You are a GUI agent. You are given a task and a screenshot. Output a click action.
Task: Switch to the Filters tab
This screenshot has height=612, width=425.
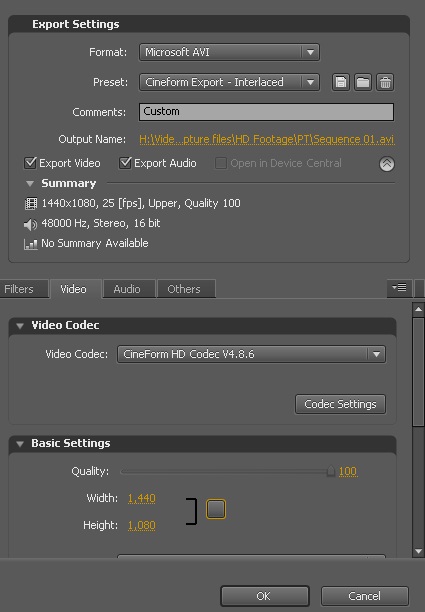pos(19,289)
